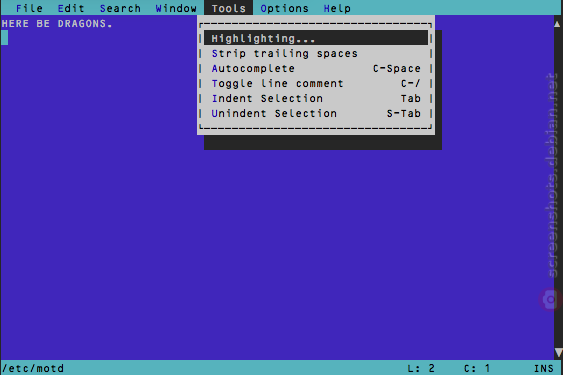Open the File menu
Image resolution: width=563 pixels, height=375 pixels.
point(29,8)
